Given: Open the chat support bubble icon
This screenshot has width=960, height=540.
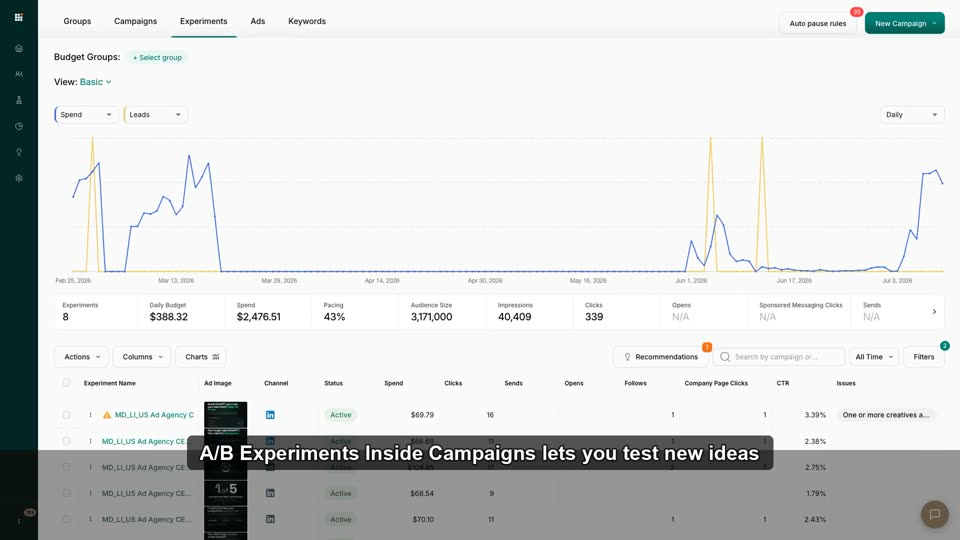Looking at the screenshot, I should click(x=934, y=514).
